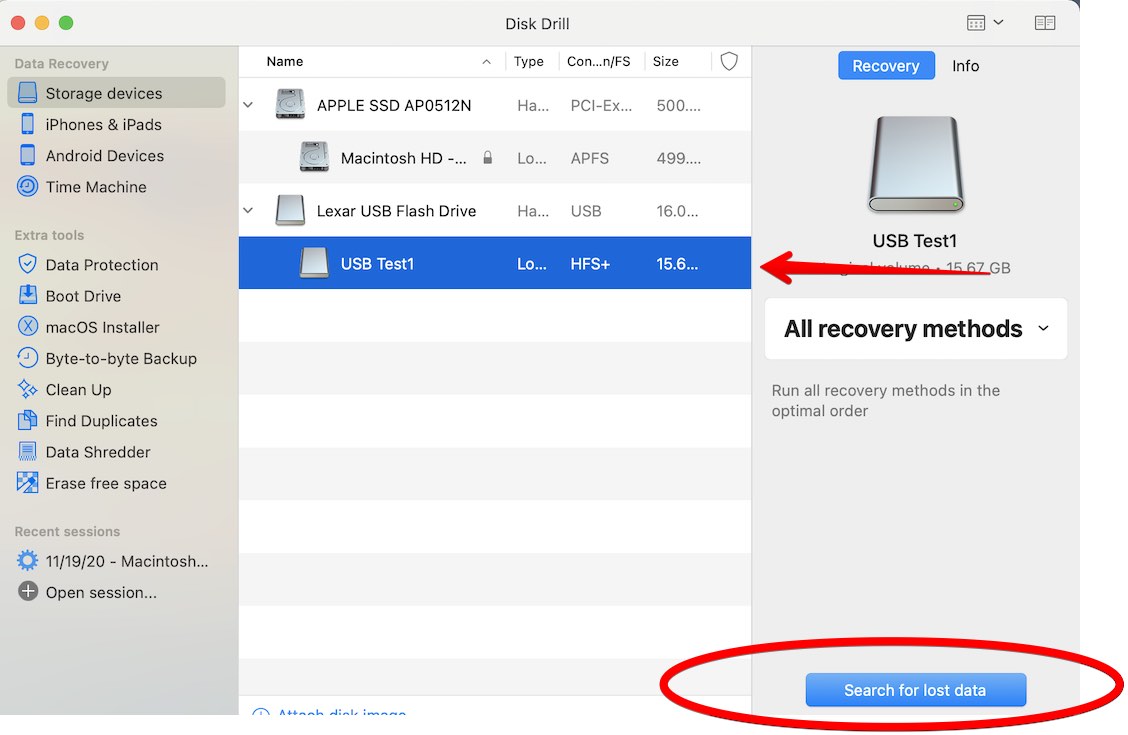Screen dimensions: 1128x735
Task: Open Boot Drive tool
Action: tap(83, 296)
